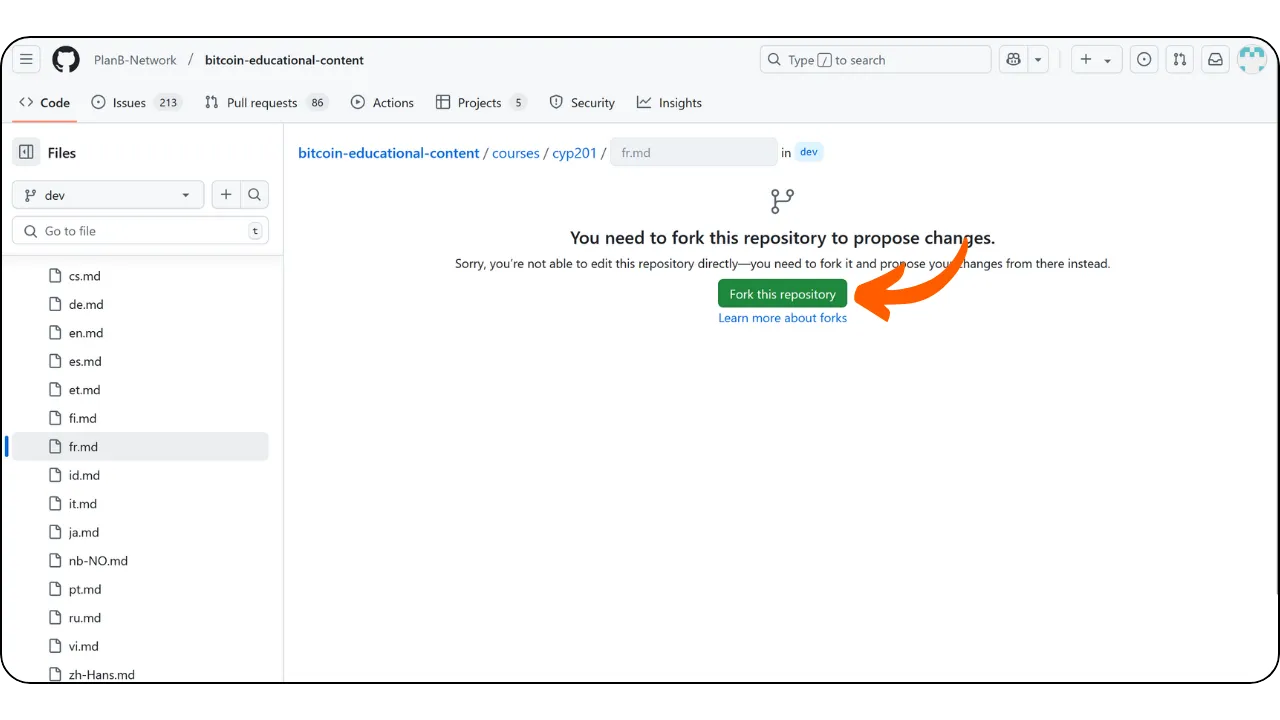Open Learn more about forks link
Viewport: 1280px width, 720px height.
[782, 318]
